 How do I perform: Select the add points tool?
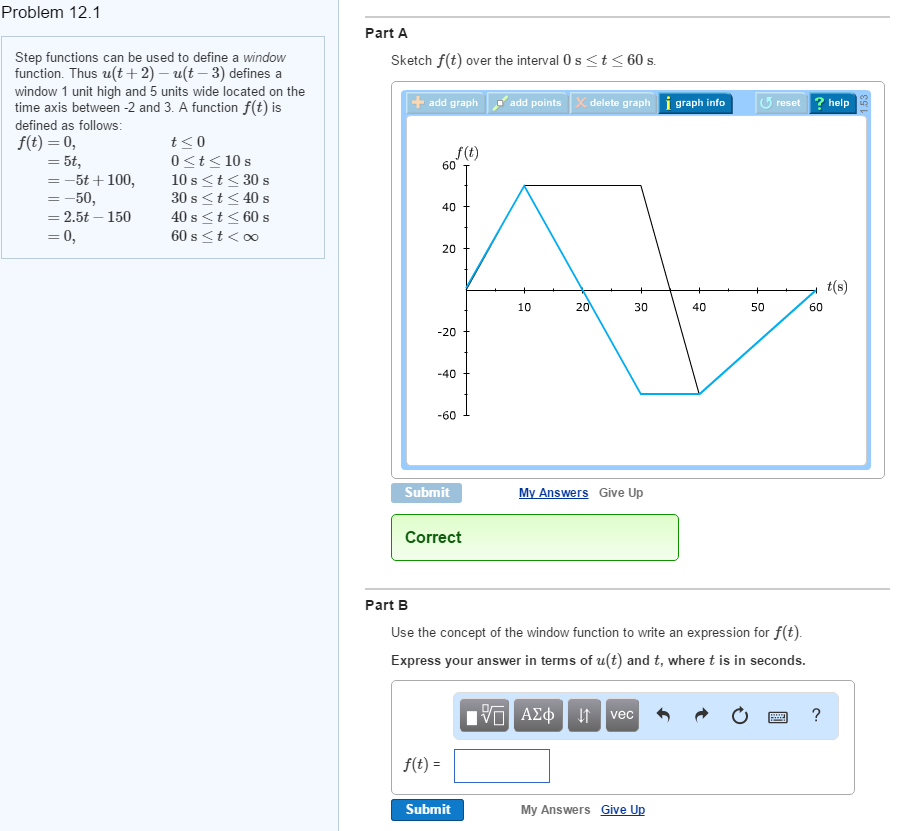click(527, 102)
